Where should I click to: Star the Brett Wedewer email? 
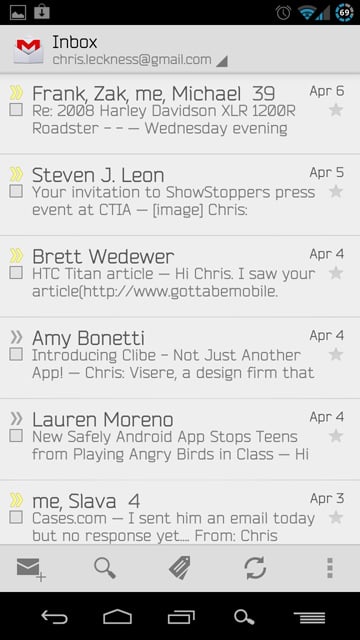click(x=336, y=273)
